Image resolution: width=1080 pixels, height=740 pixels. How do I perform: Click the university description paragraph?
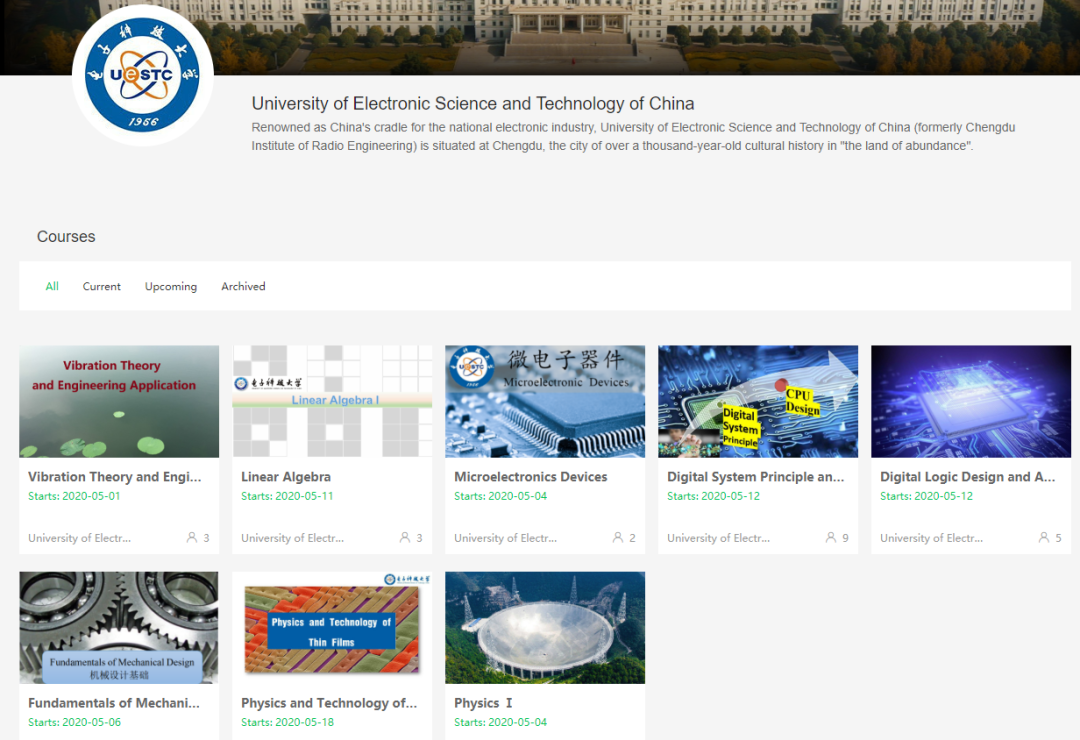coord(633,136)
